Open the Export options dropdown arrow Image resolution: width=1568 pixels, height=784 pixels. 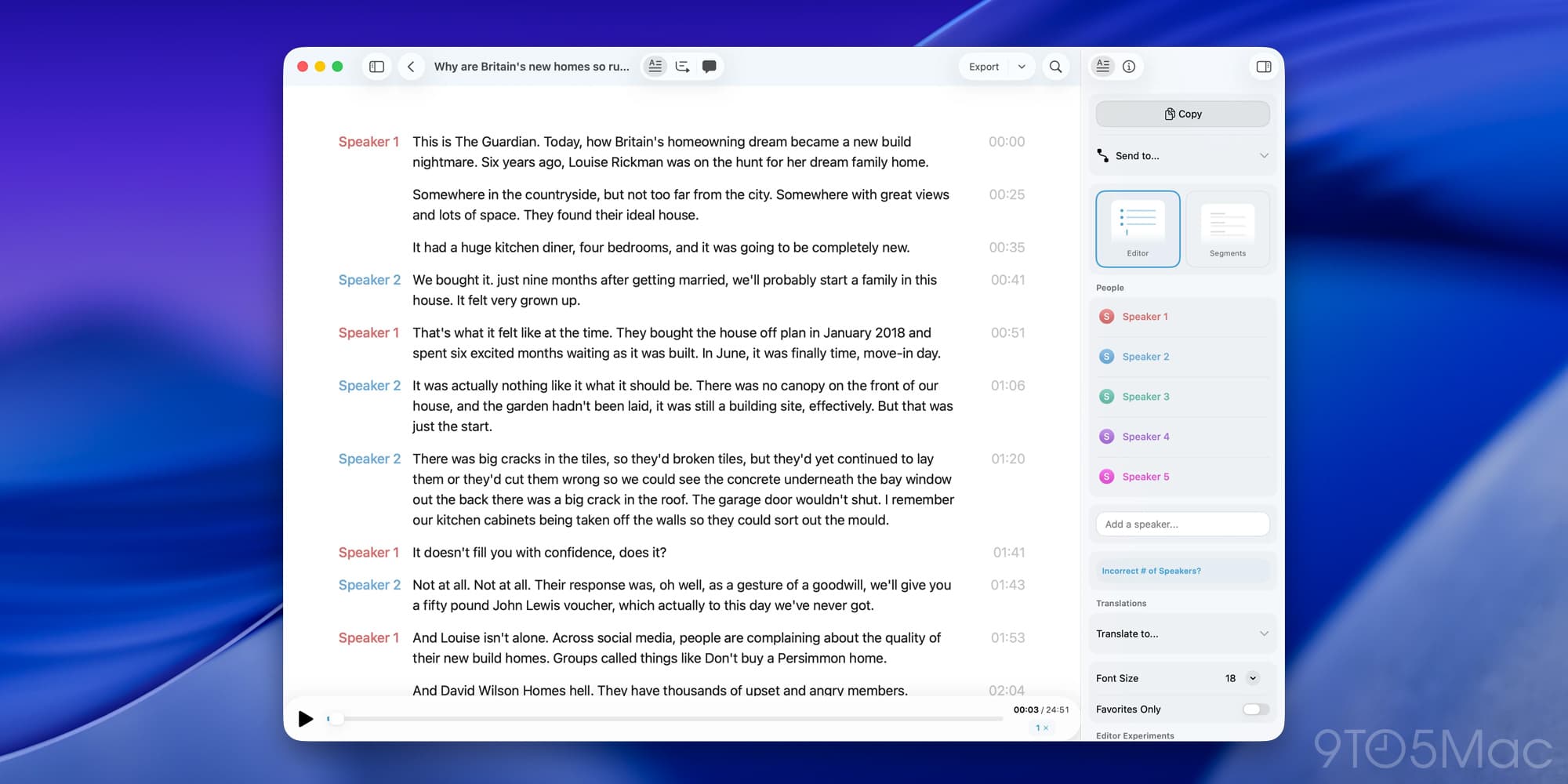click(1022, 67)
